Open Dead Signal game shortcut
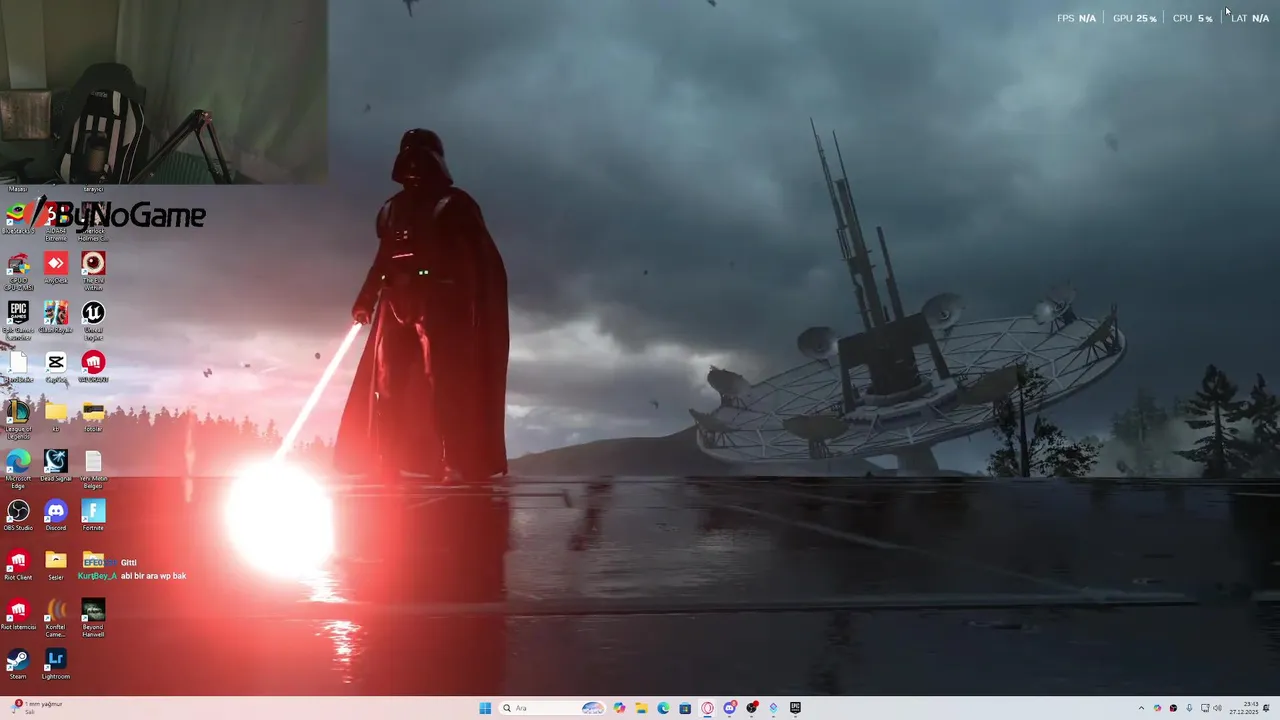 pyautogui.click(x=56, y=465)
